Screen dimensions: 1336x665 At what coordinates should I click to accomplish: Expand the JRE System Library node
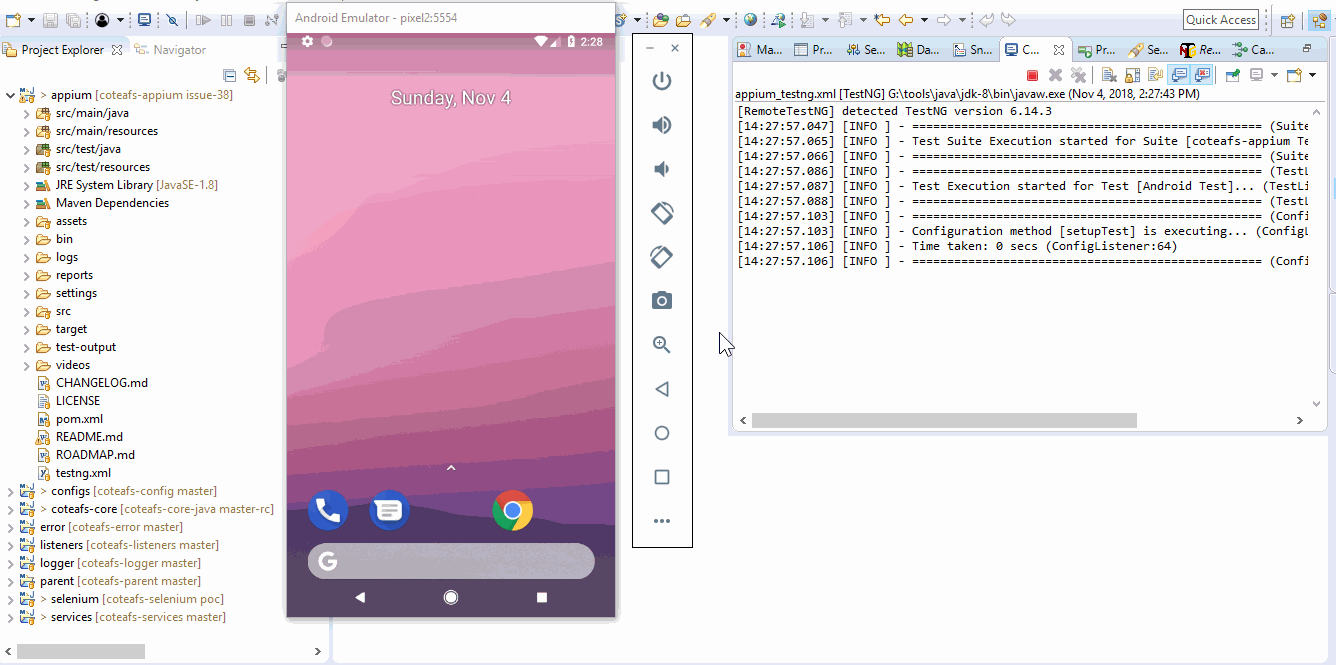click(x=27, y=185)
